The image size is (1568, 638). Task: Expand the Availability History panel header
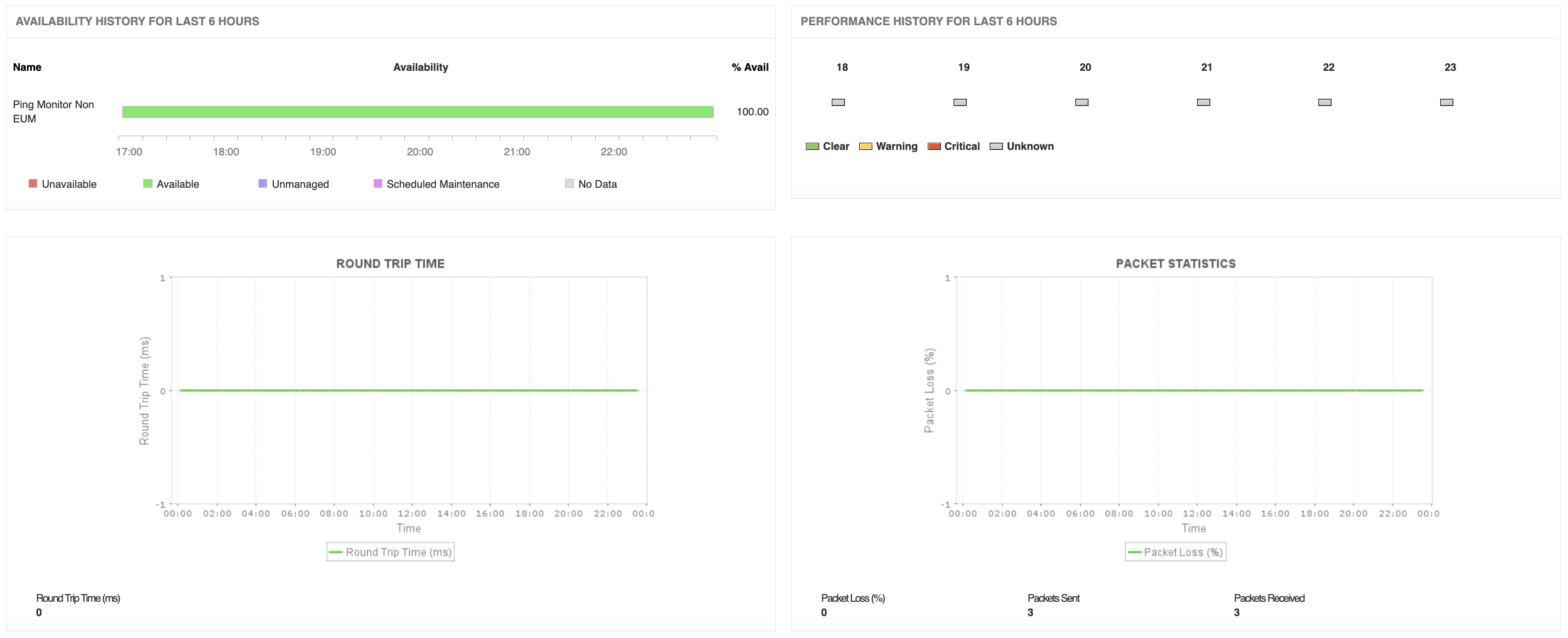138,21
